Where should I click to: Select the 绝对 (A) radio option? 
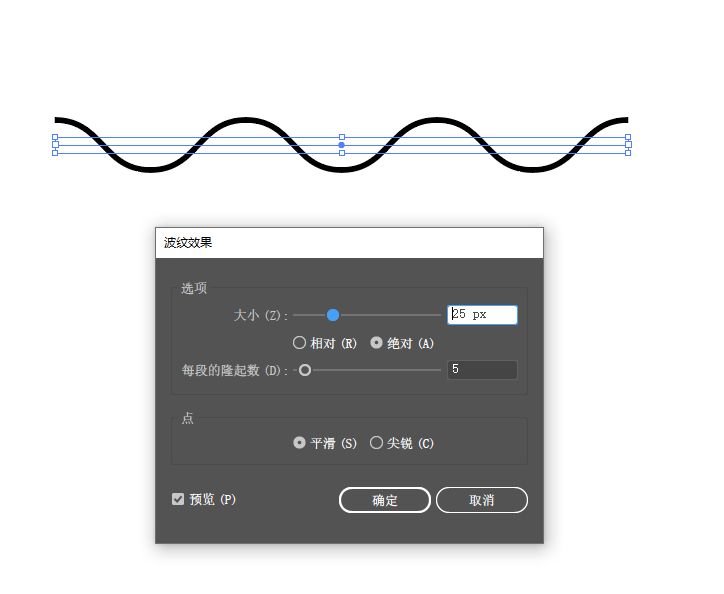(402, 343)
